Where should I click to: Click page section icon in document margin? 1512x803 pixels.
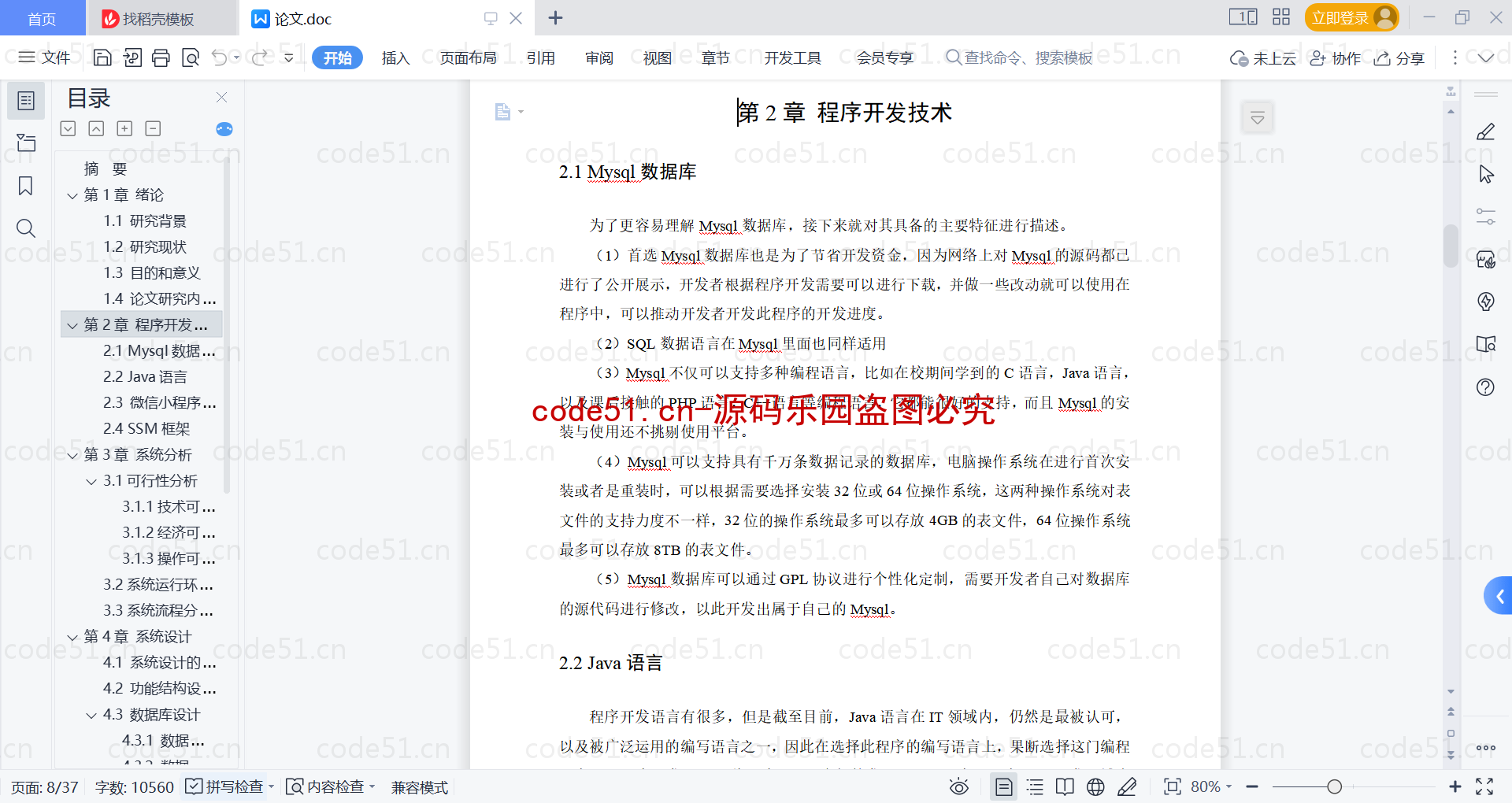(502, 112)
